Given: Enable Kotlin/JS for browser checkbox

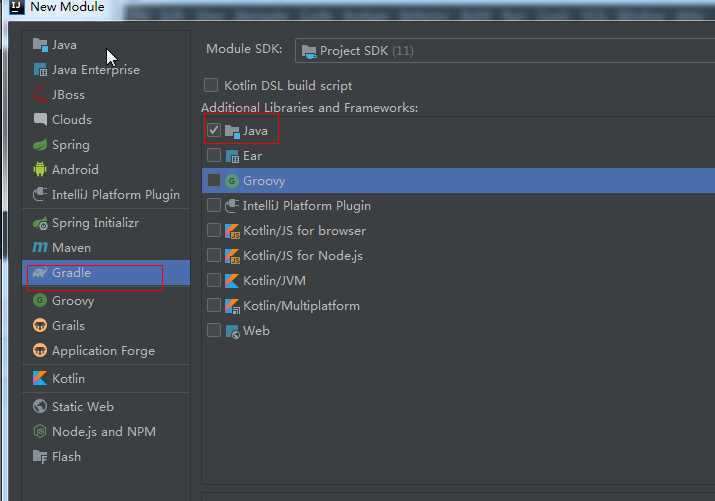Looking at the screenshot, I should pos(213,230).
